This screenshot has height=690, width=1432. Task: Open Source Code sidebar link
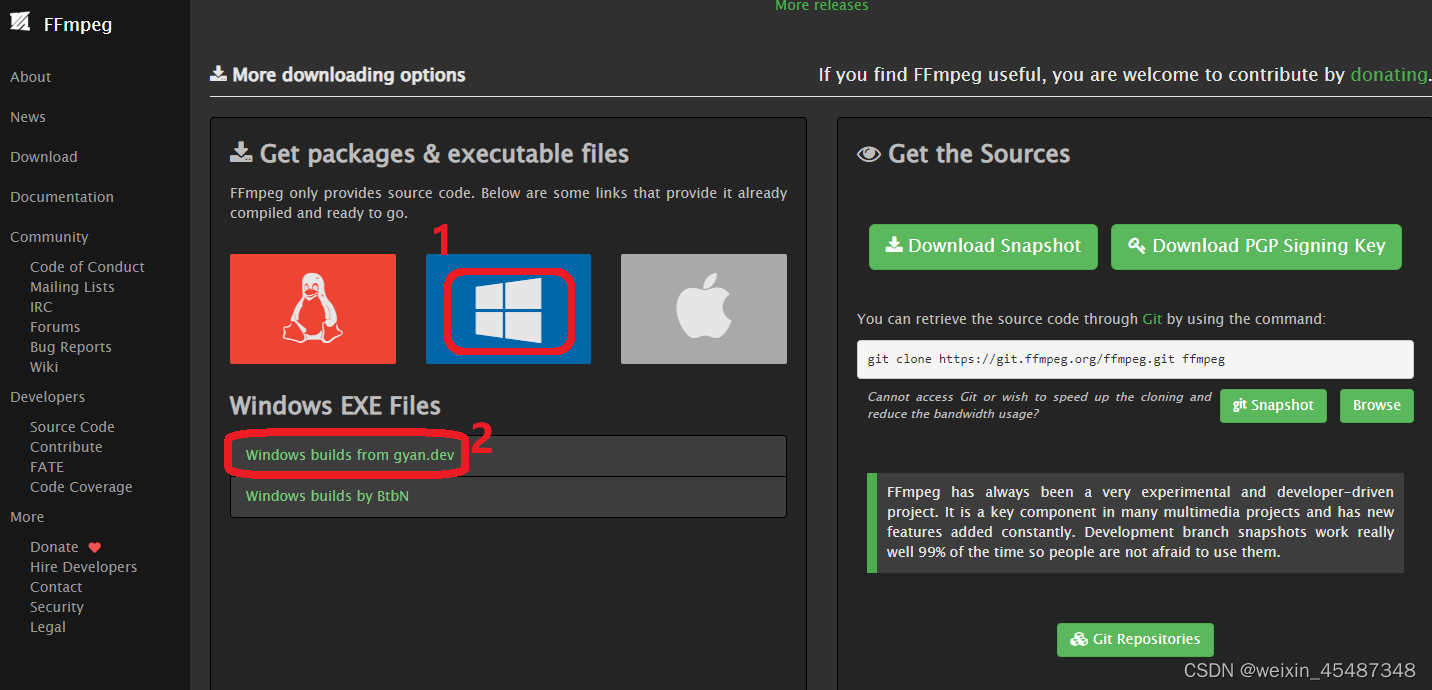pos(72,427)
